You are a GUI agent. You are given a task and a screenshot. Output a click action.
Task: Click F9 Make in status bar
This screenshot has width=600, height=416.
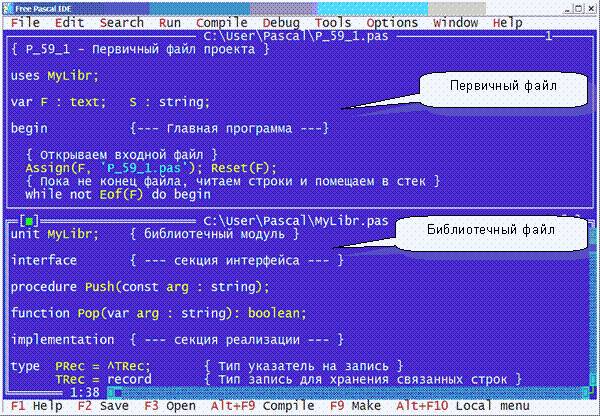pos(355,406)
